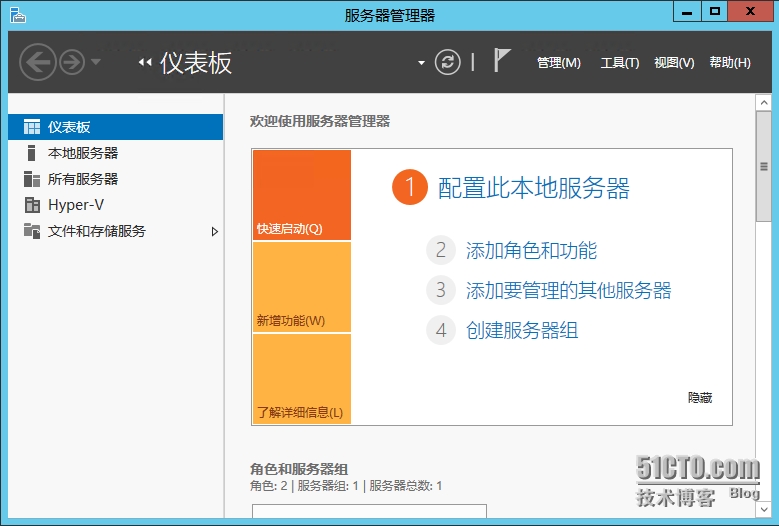Click the 添加角色和功能 link

pos(531,250)
